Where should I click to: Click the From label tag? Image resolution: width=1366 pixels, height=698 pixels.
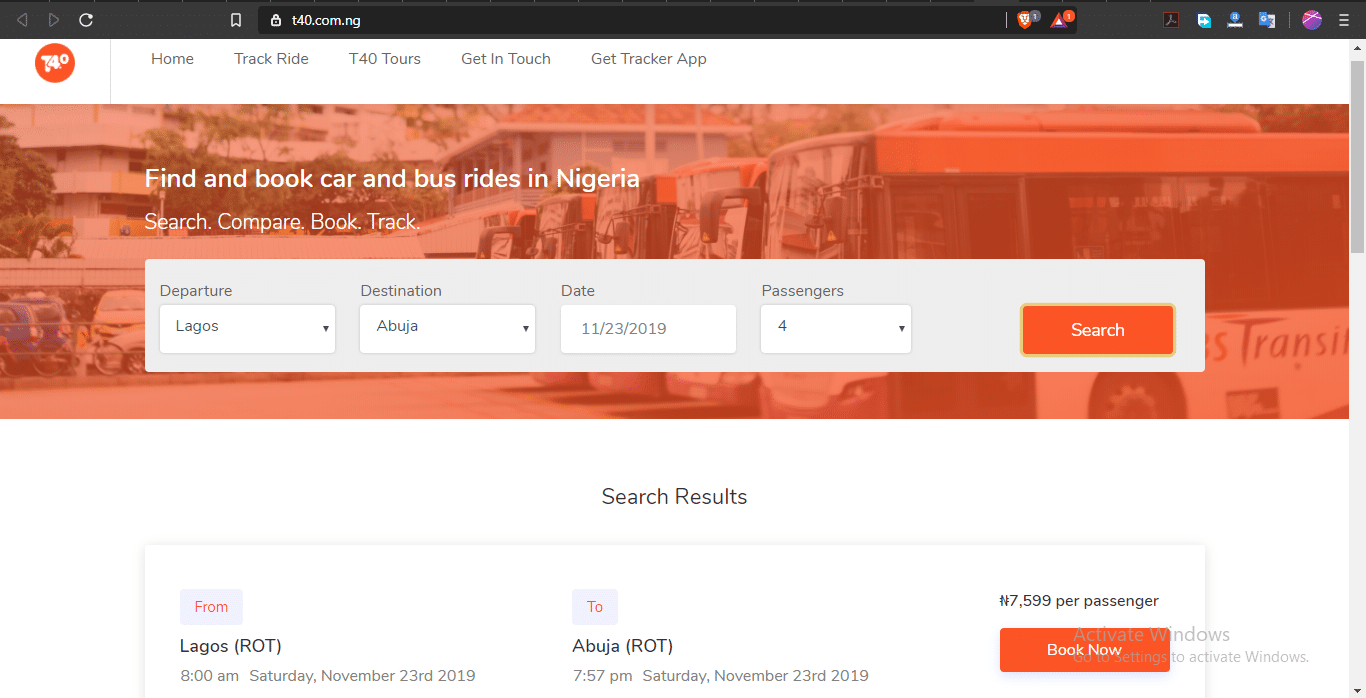211,607
